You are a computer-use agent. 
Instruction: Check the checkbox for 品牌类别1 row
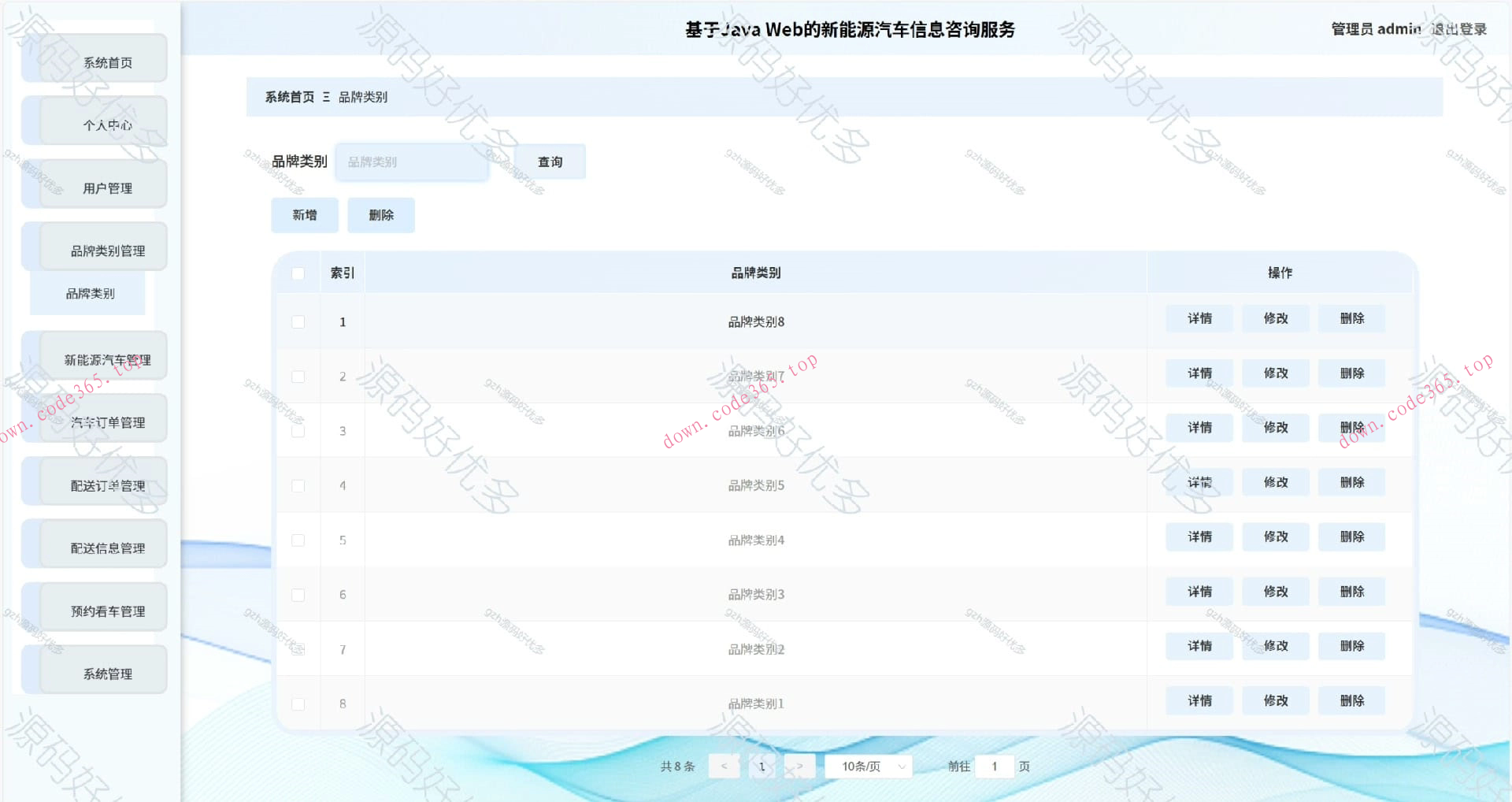pos(298,704)
